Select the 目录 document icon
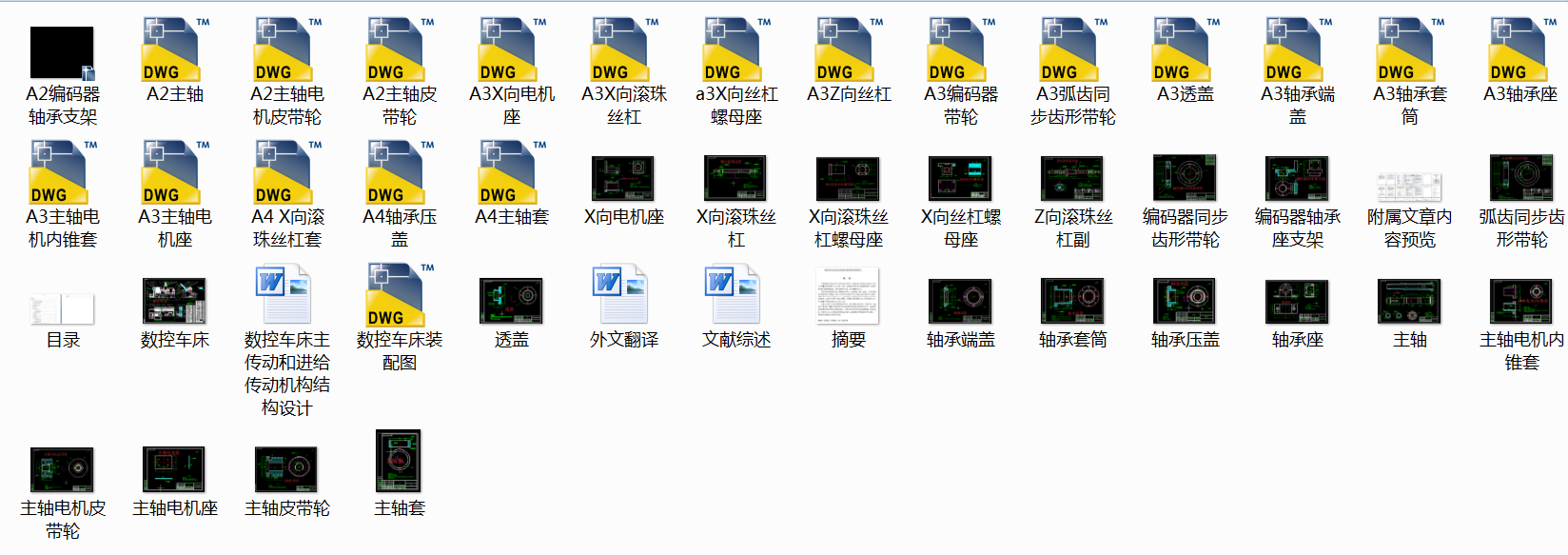Screen dimensions: 1568x555 click(63, 309)
